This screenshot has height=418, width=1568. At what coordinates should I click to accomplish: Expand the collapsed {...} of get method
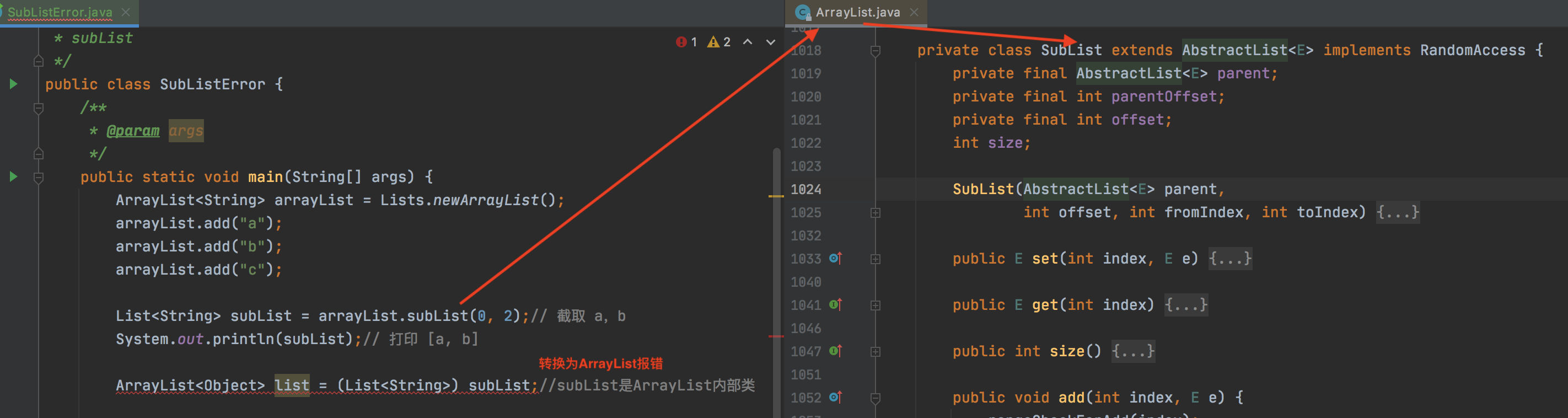[x=1186, y=305]
